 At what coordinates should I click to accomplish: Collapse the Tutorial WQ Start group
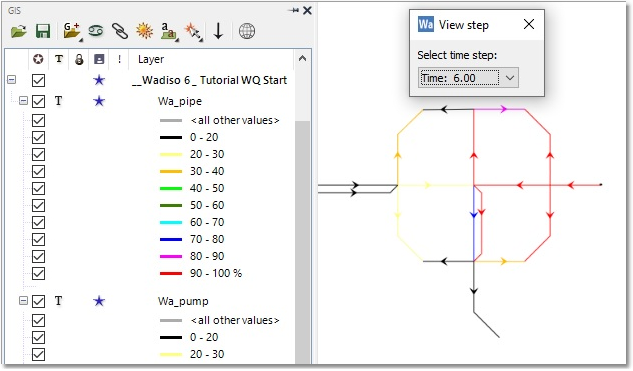(x=12, y=80)
